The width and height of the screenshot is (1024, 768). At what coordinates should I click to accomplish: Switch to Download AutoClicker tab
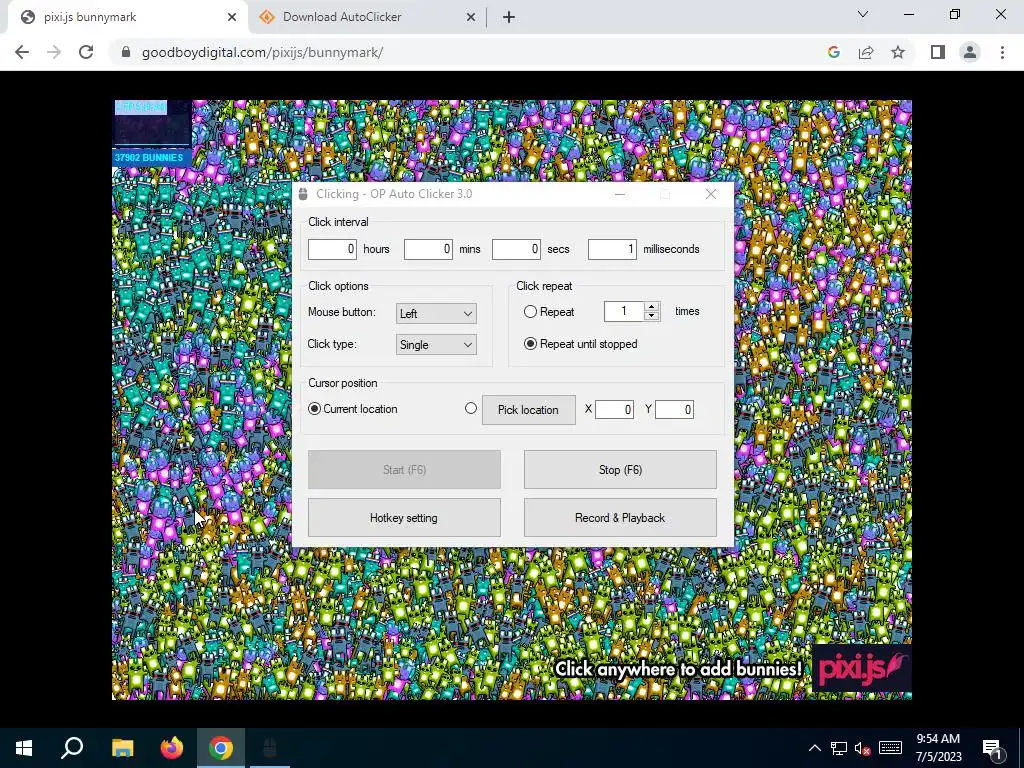(367, 17)
